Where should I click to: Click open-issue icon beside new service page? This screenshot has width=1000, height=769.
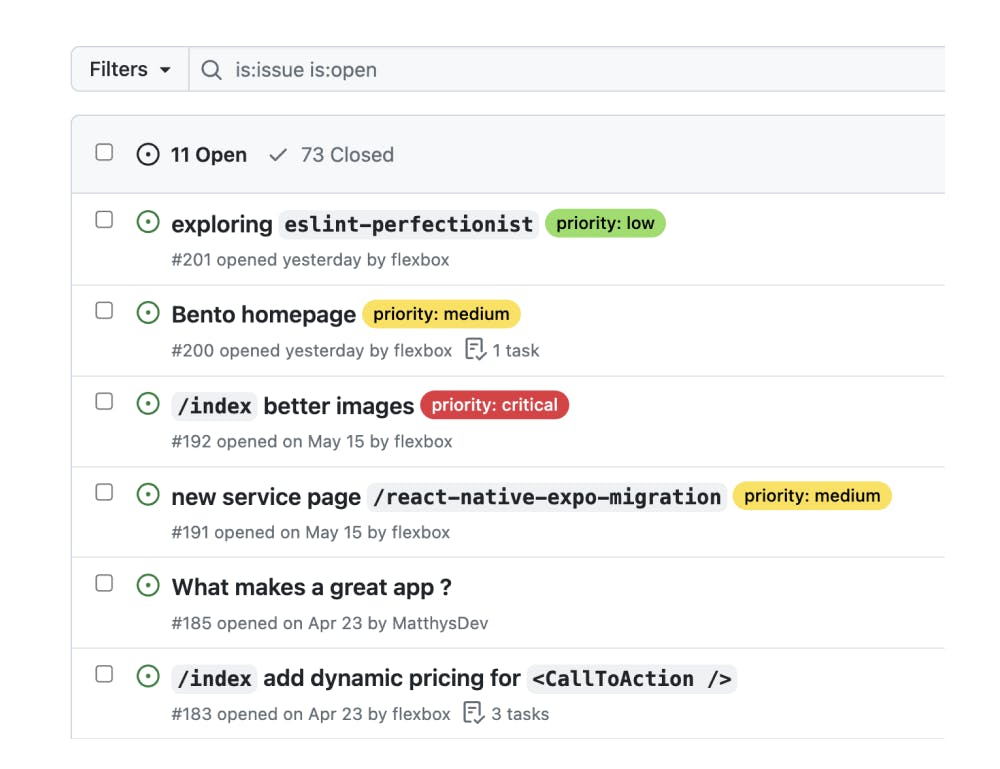click(x=148, y=495)
